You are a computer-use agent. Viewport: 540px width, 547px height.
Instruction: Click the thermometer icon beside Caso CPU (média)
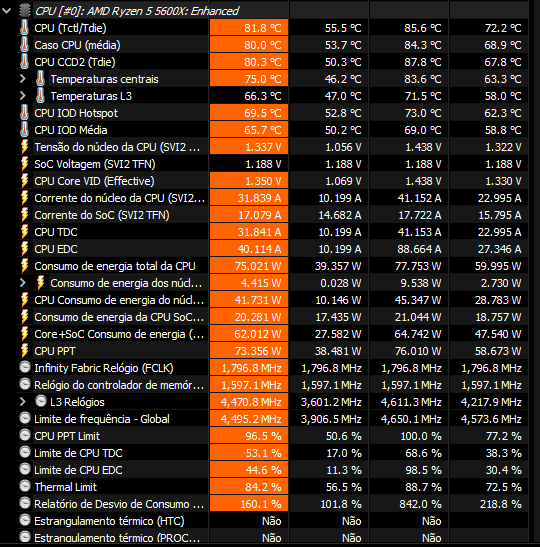click(24, 45)
